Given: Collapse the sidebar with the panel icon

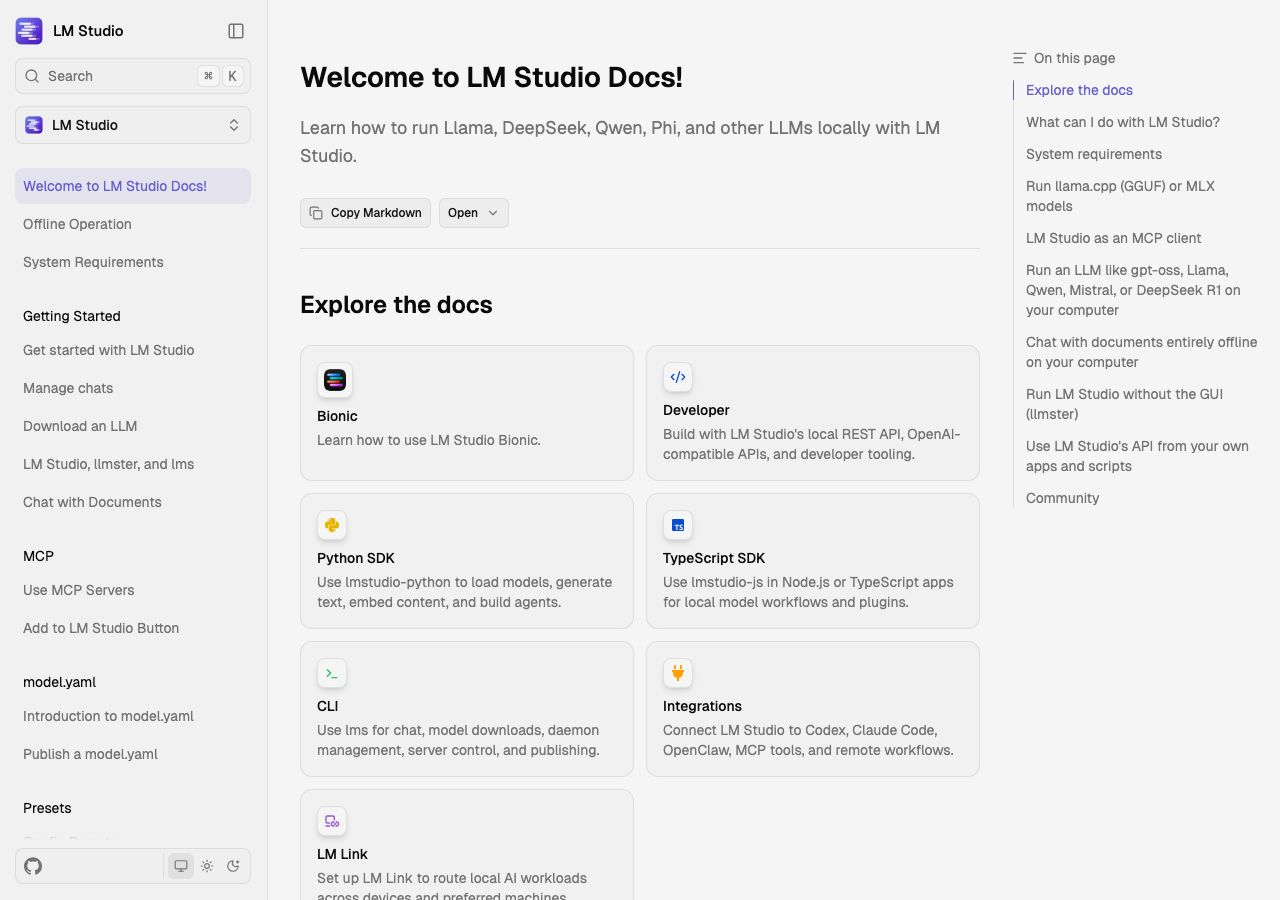Looking at the screenshot, I should pyautogui.click(x=236, y=31).
